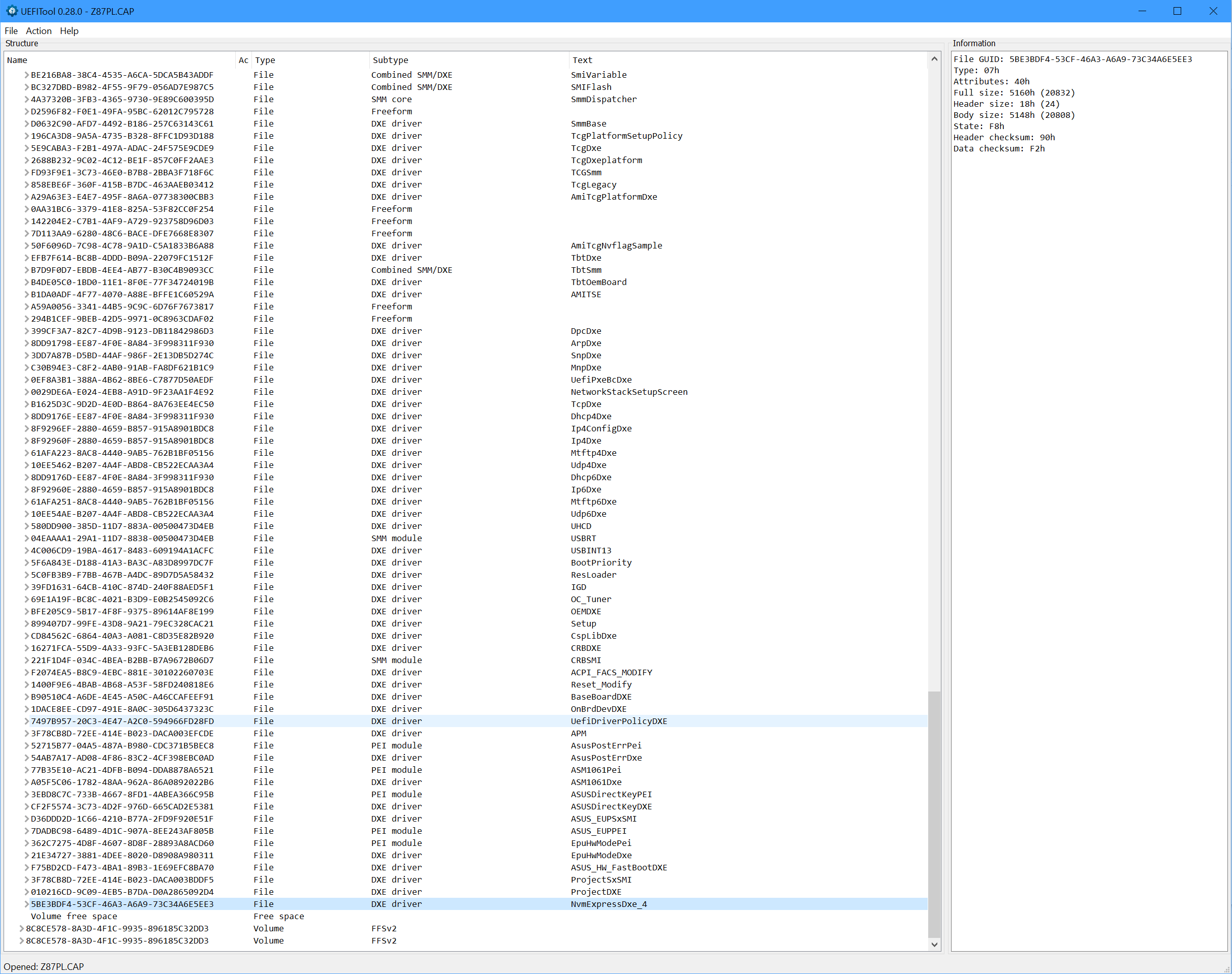1232x974 pixels.
Task: Select the IGD driver row
Action: (x=466, y=587)
